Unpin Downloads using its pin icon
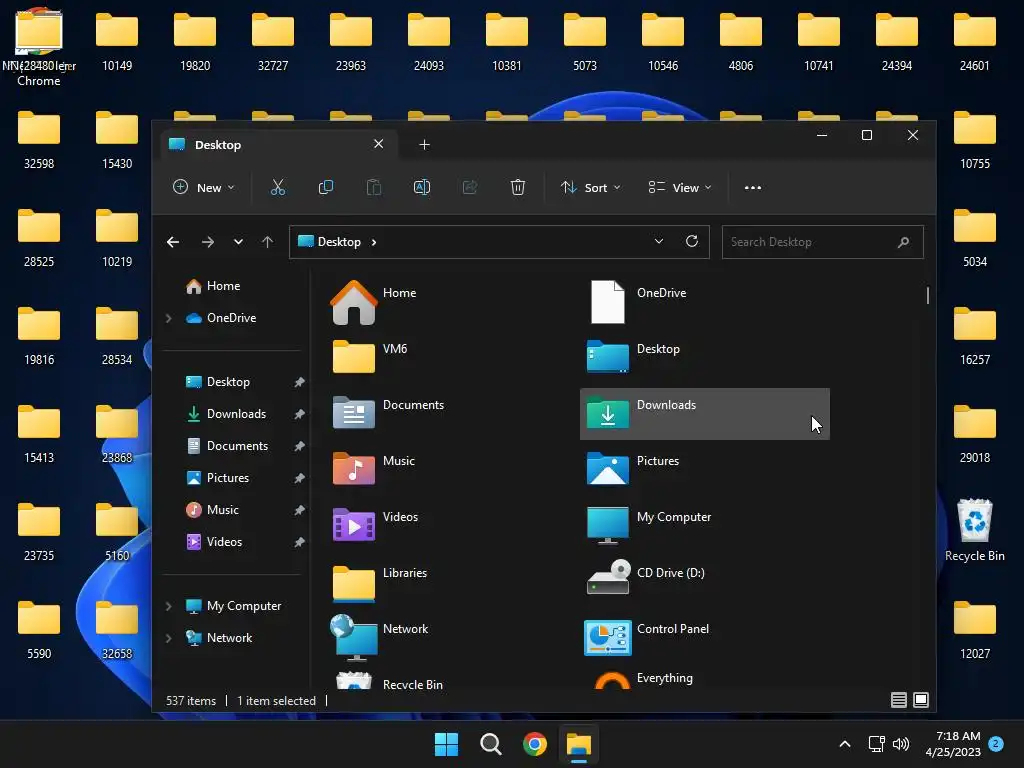1024x768 pixels. click(299, 414)
